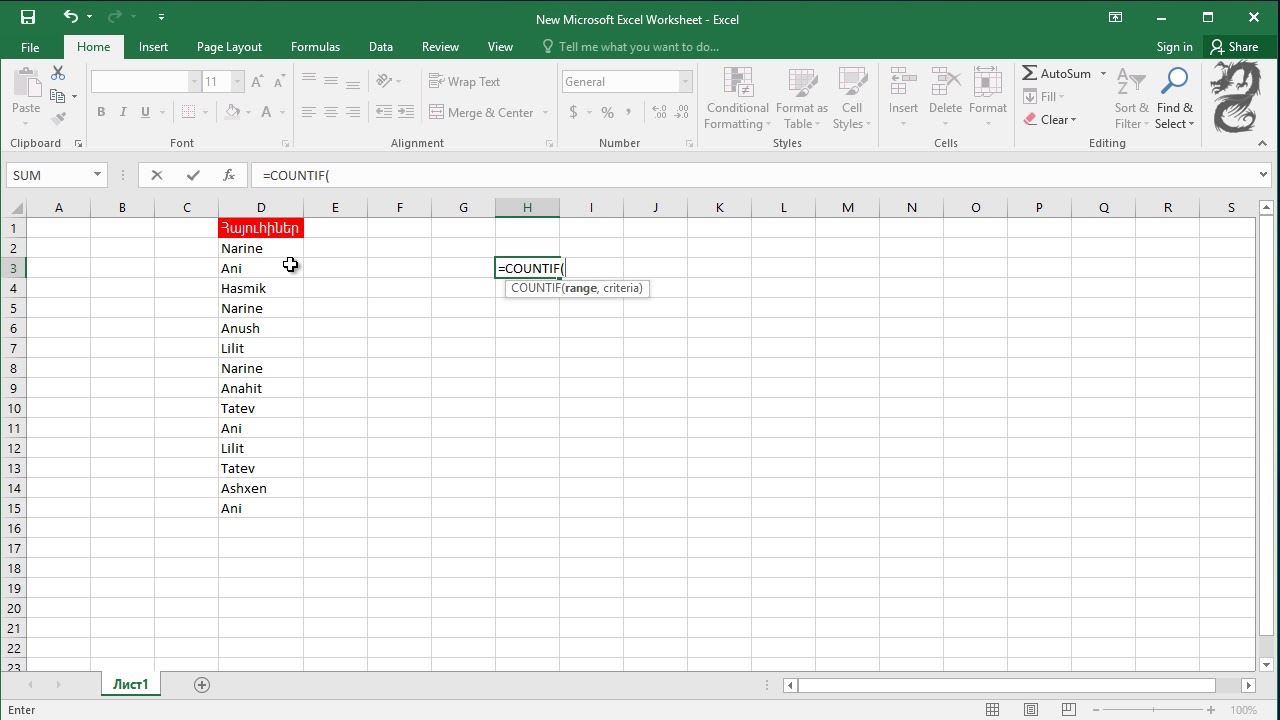Image resolution: width=1280 pixels, height=720 pixels.
Task: Click the Orientation text angle icon
Action: 384,82
